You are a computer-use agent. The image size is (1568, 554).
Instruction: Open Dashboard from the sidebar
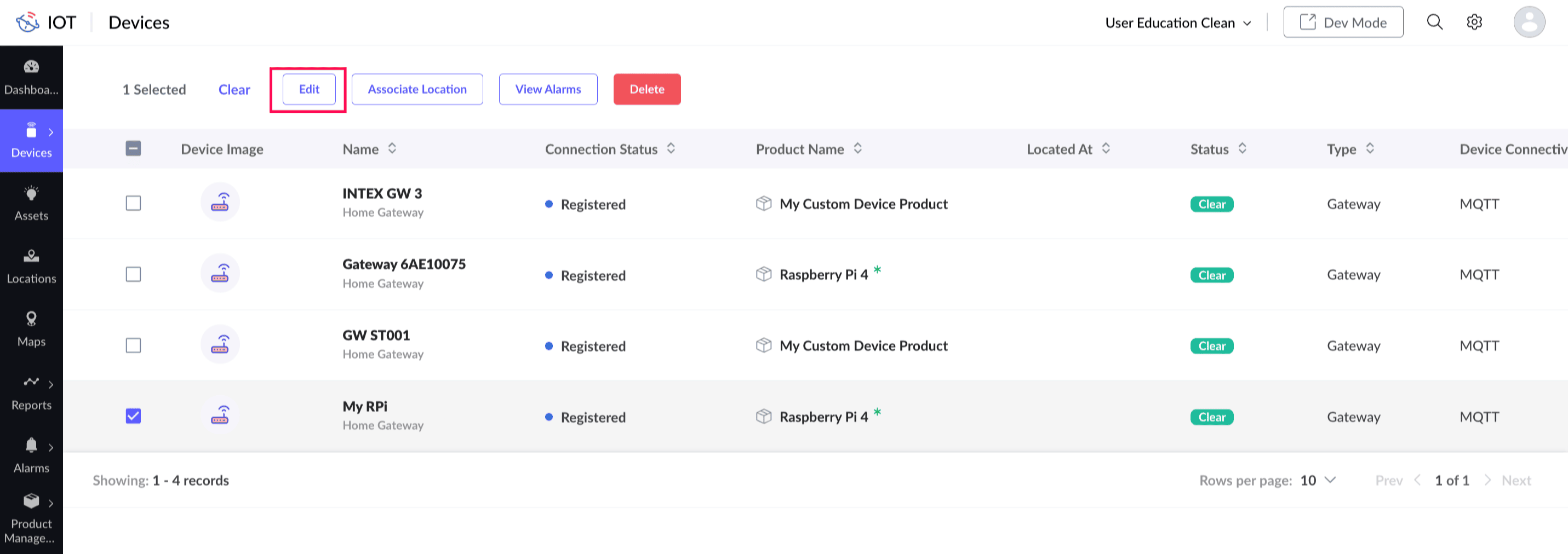click(31, 77)
